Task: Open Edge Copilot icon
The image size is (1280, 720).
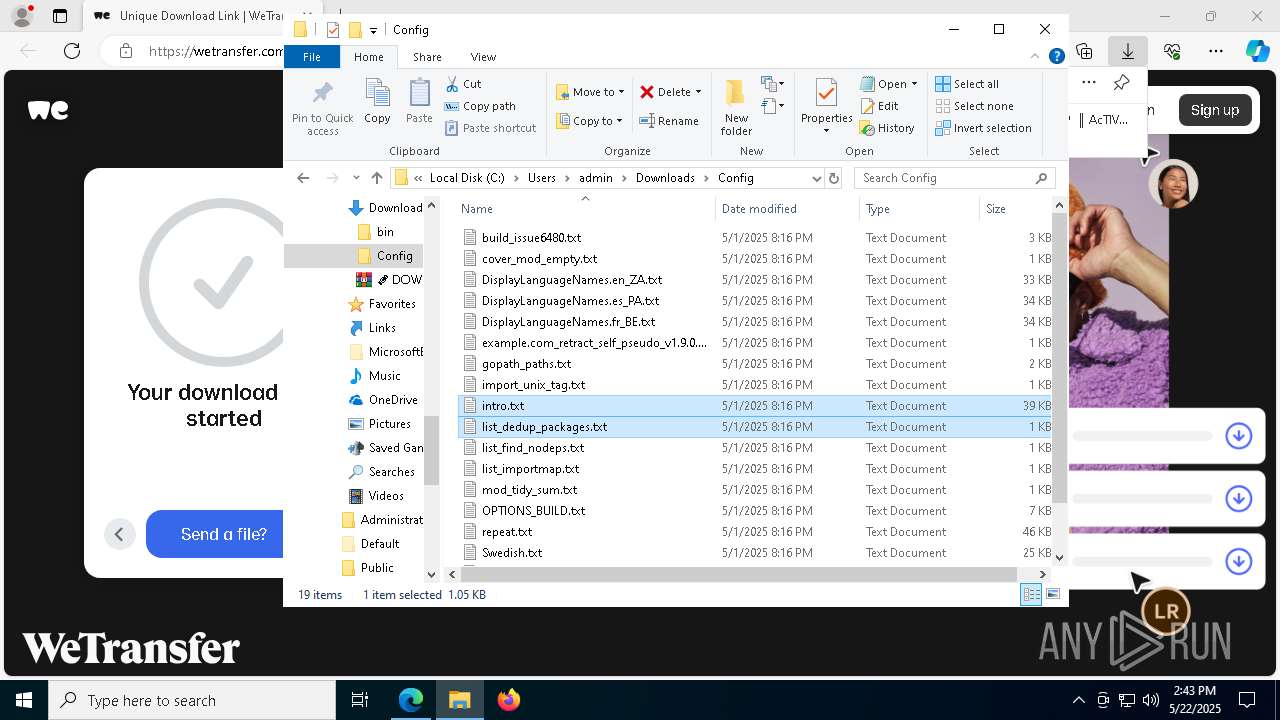Action: point(1257,51)
